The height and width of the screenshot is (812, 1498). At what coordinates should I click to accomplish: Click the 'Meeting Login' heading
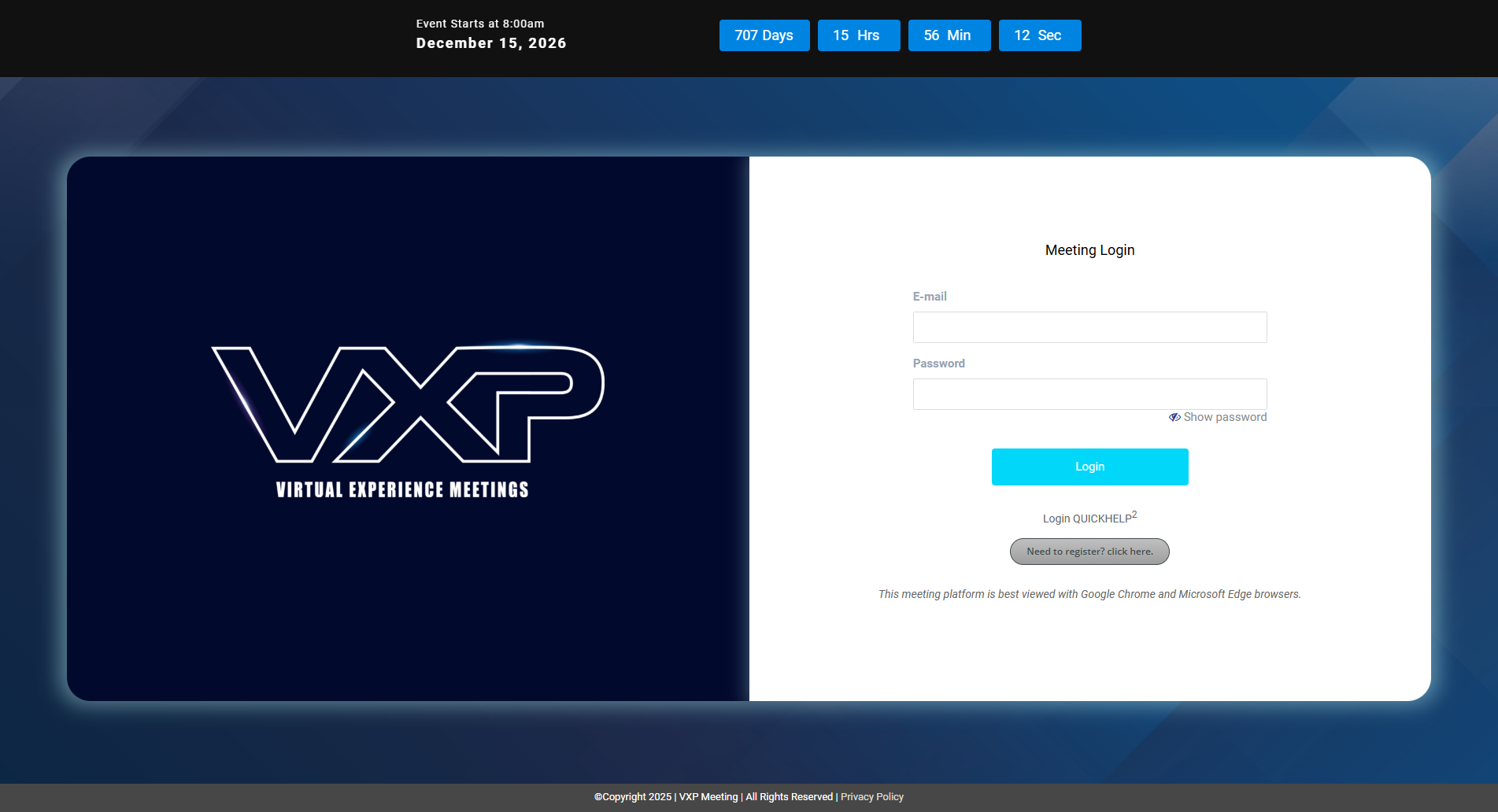pos(1089,250)
